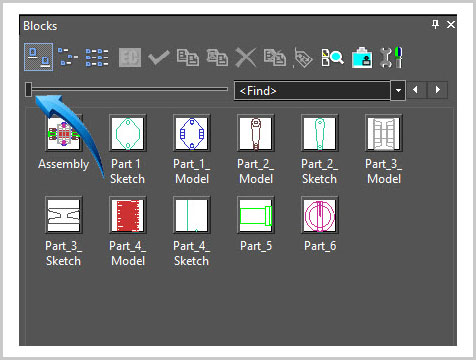476x360 pixels.
Task: Click the copy block icon
Action: click(188, 57)
